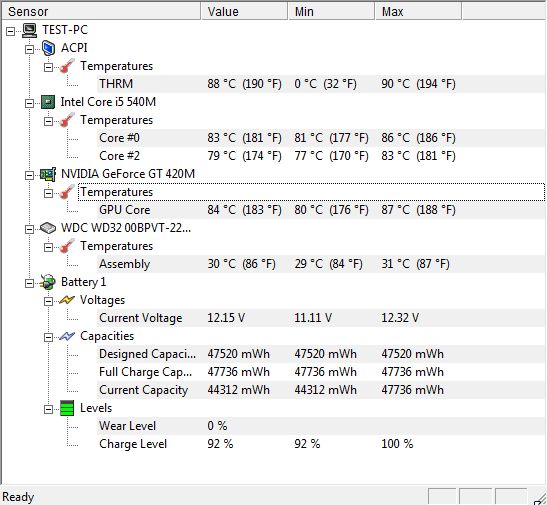The width and height of the screenshot is (547, 505).
Task: Sort by the Sensor column header
Action: 101,12
